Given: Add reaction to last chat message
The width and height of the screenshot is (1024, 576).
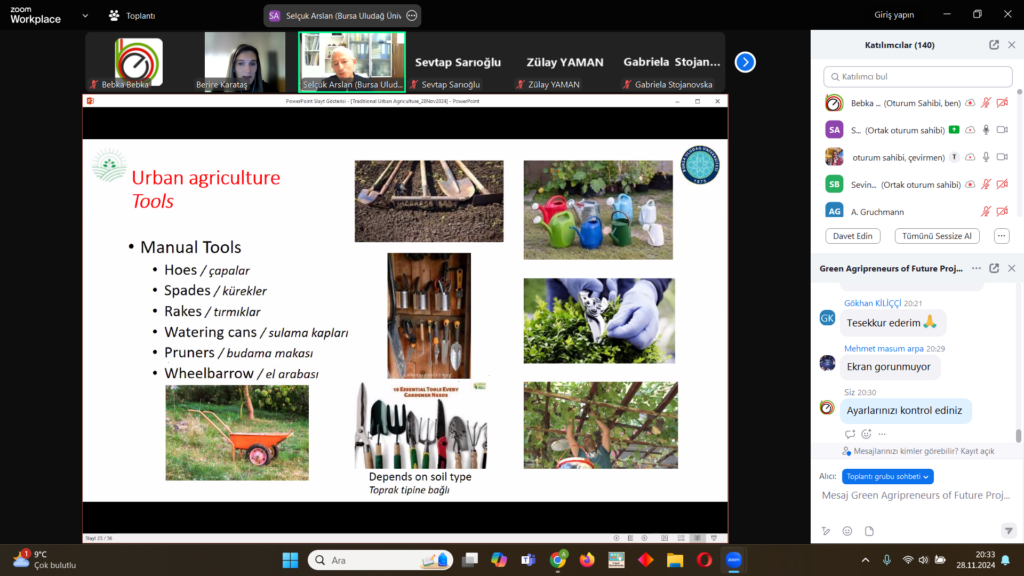Looking at the screenshot, I should [866, 434].
